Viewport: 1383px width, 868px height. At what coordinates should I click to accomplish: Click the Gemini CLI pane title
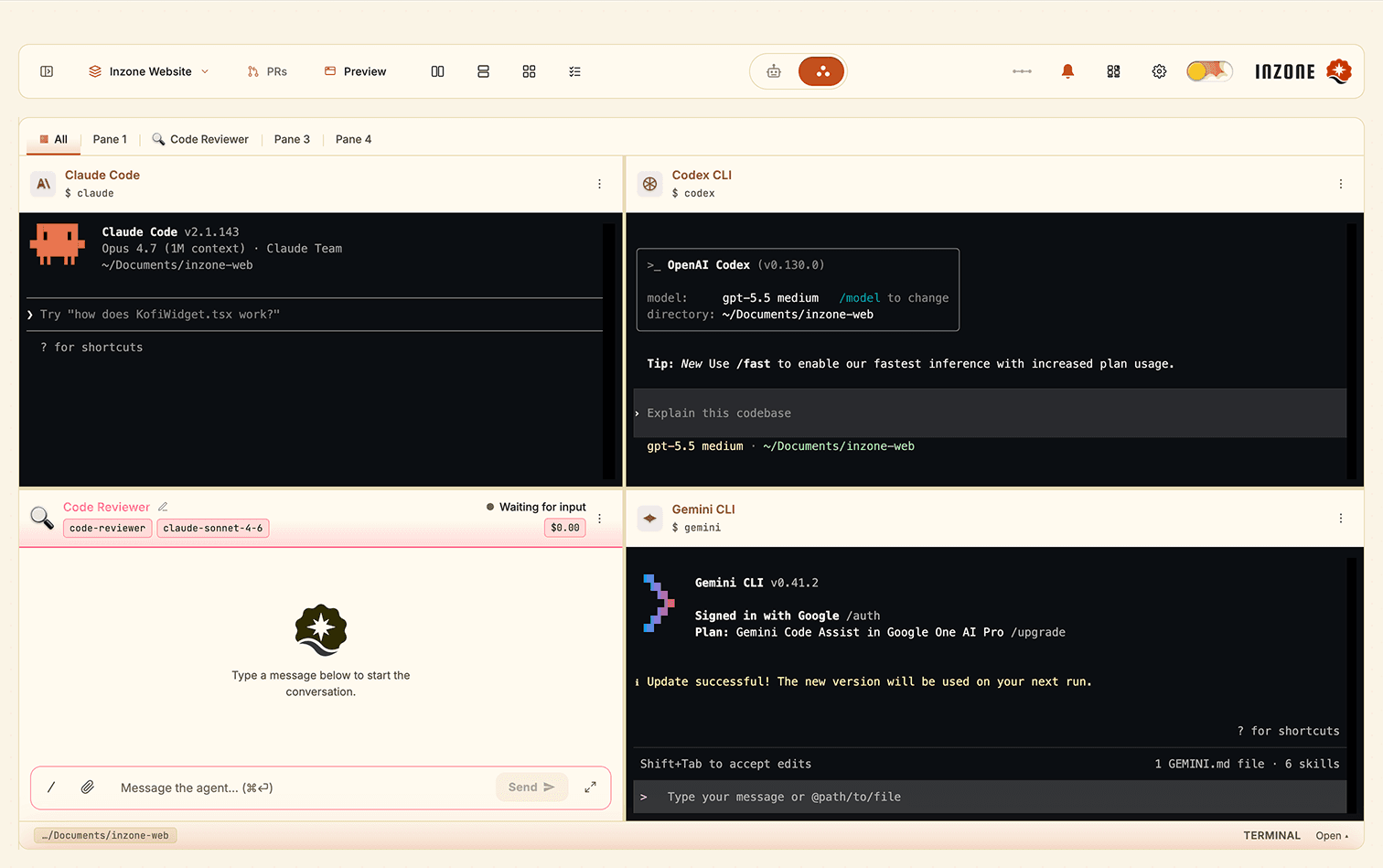pyautogui.click(x=703, y=509)
